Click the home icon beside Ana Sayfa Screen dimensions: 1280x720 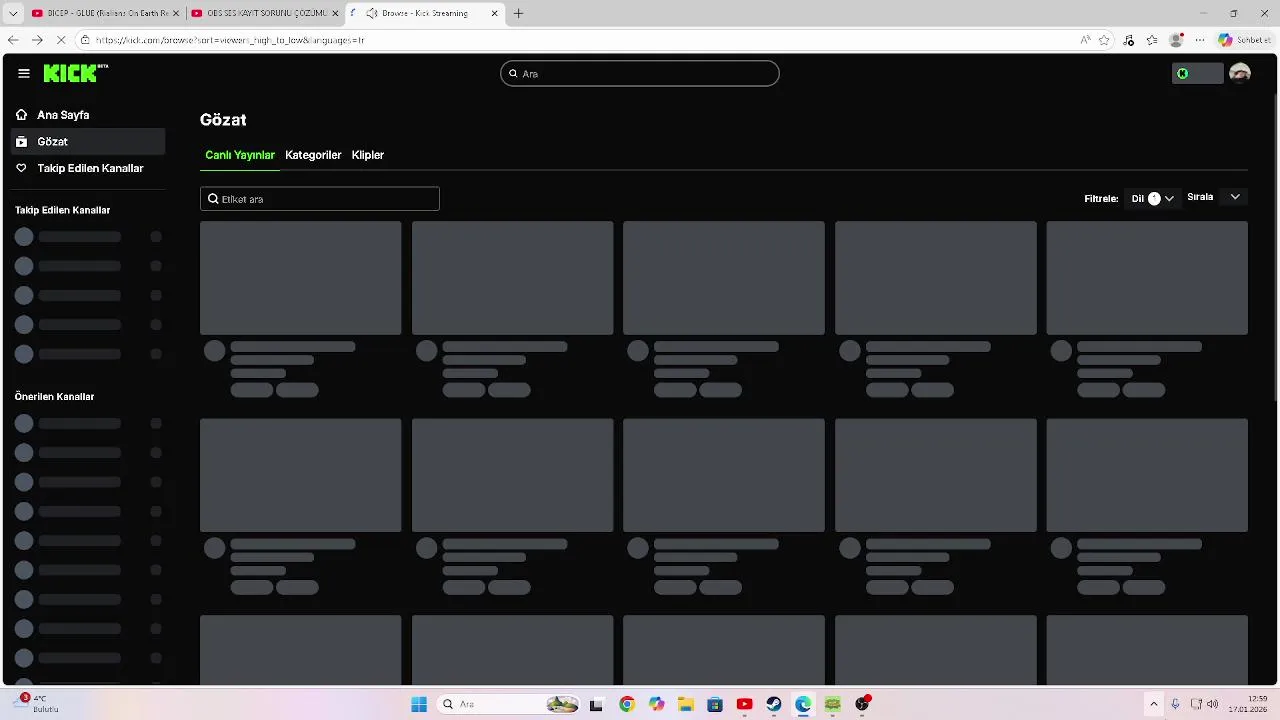click(21, 115)
